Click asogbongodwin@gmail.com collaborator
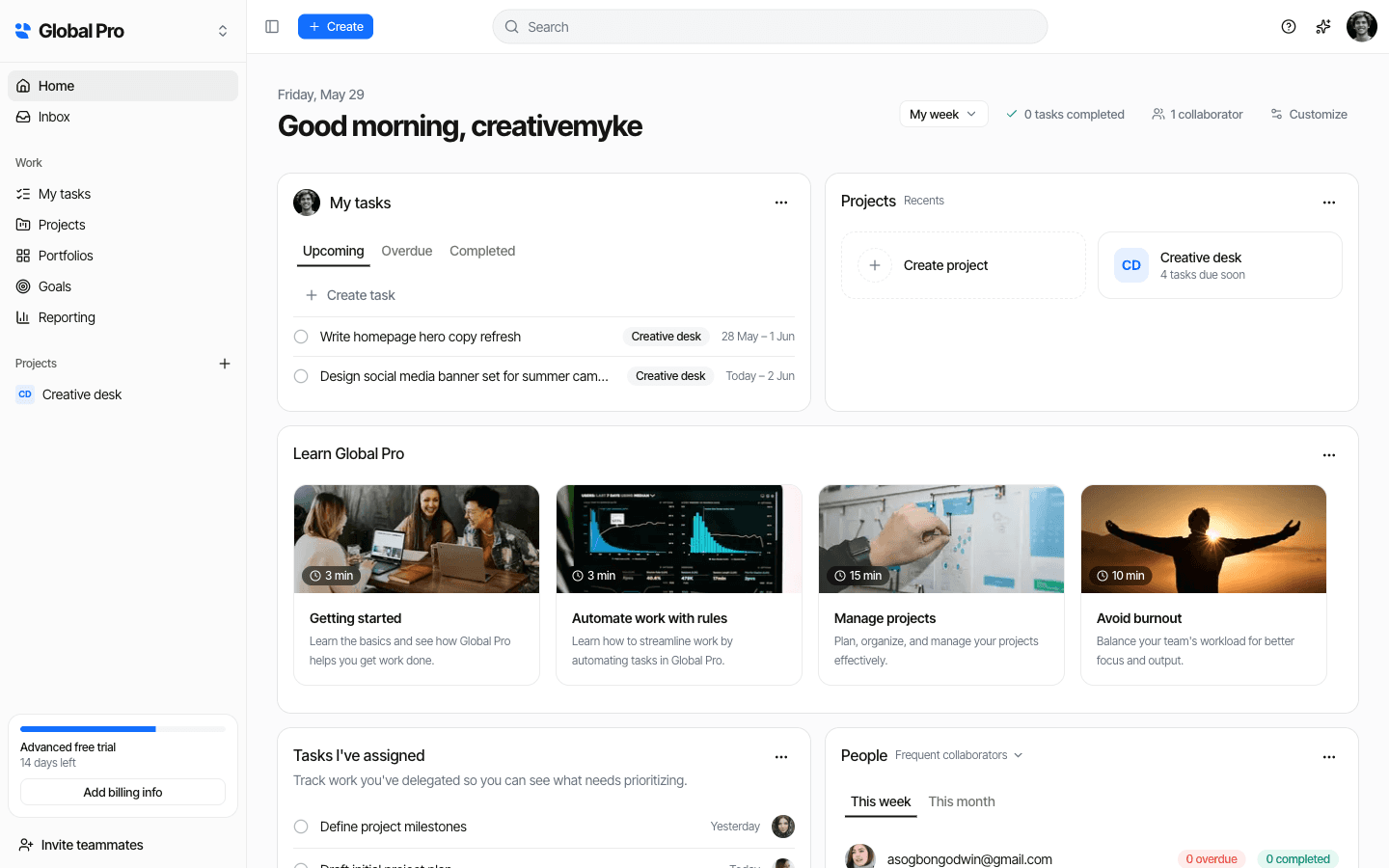 969,859
